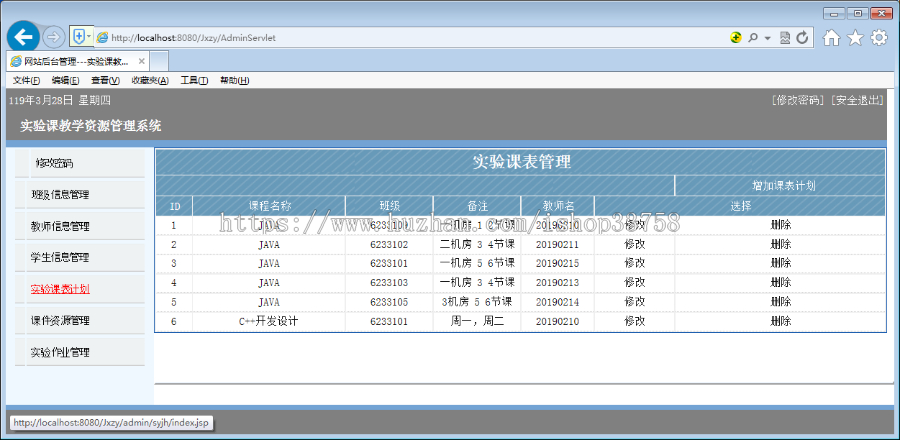Click the date 119年3月28日 星期四 text

60,101
